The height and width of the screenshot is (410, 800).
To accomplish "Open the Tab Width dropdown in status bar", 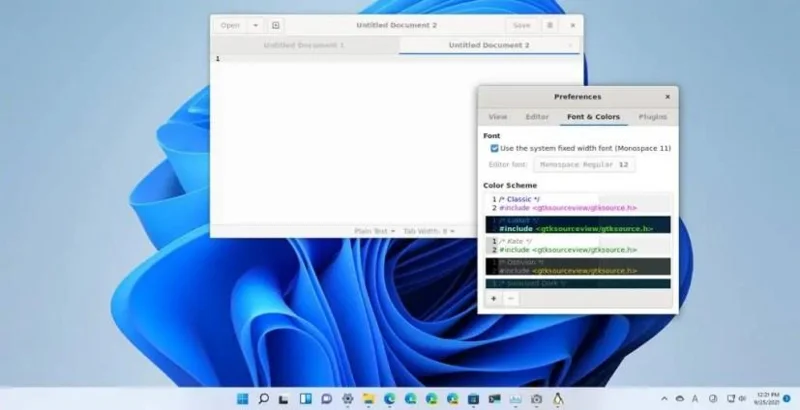I will tap(429, 231).
